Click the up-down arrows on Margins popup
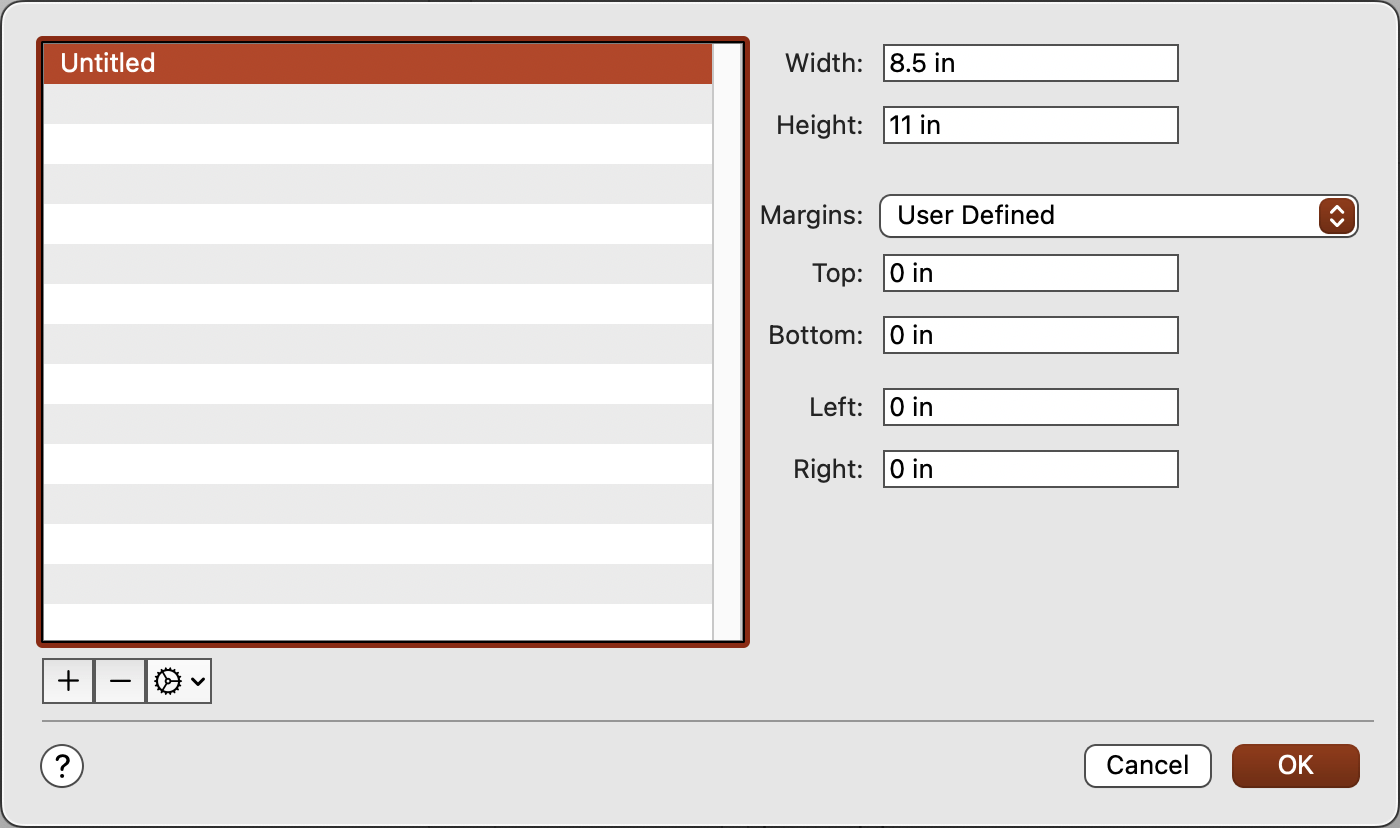The width and height of the screenshot is (1400, 828). [x=1337, y=216]
